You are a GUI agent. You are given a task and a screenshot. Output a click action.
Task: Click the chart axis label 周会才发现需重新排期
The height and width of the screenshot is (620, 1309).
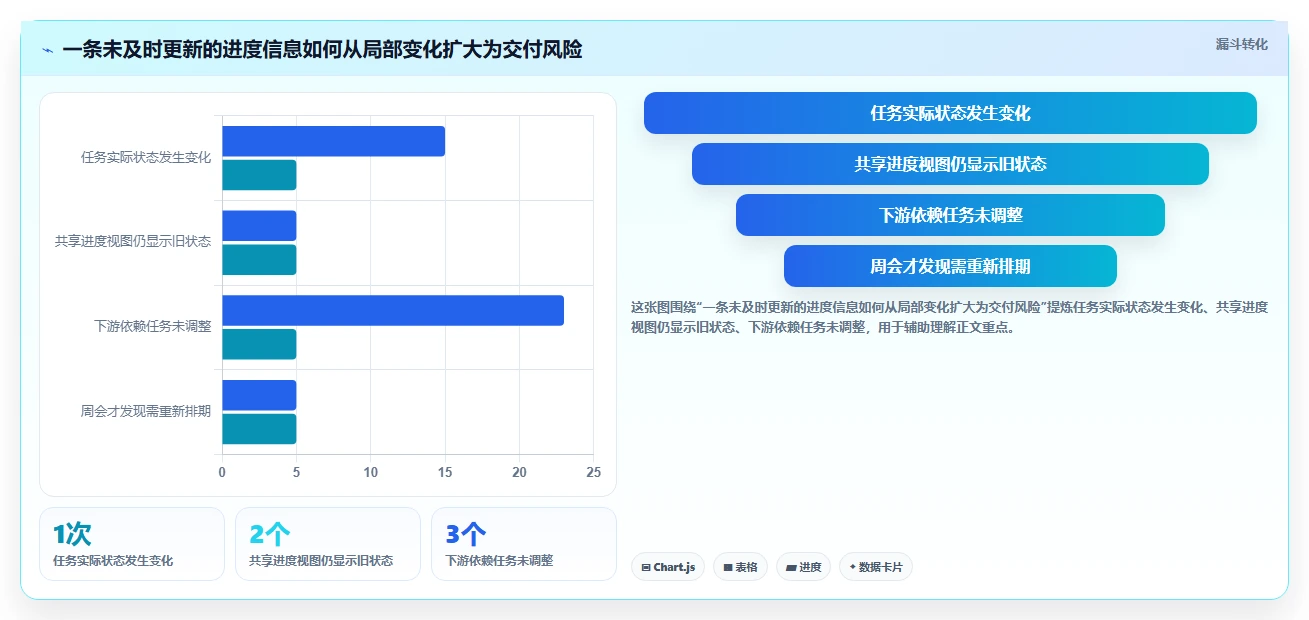click(146, 411)
